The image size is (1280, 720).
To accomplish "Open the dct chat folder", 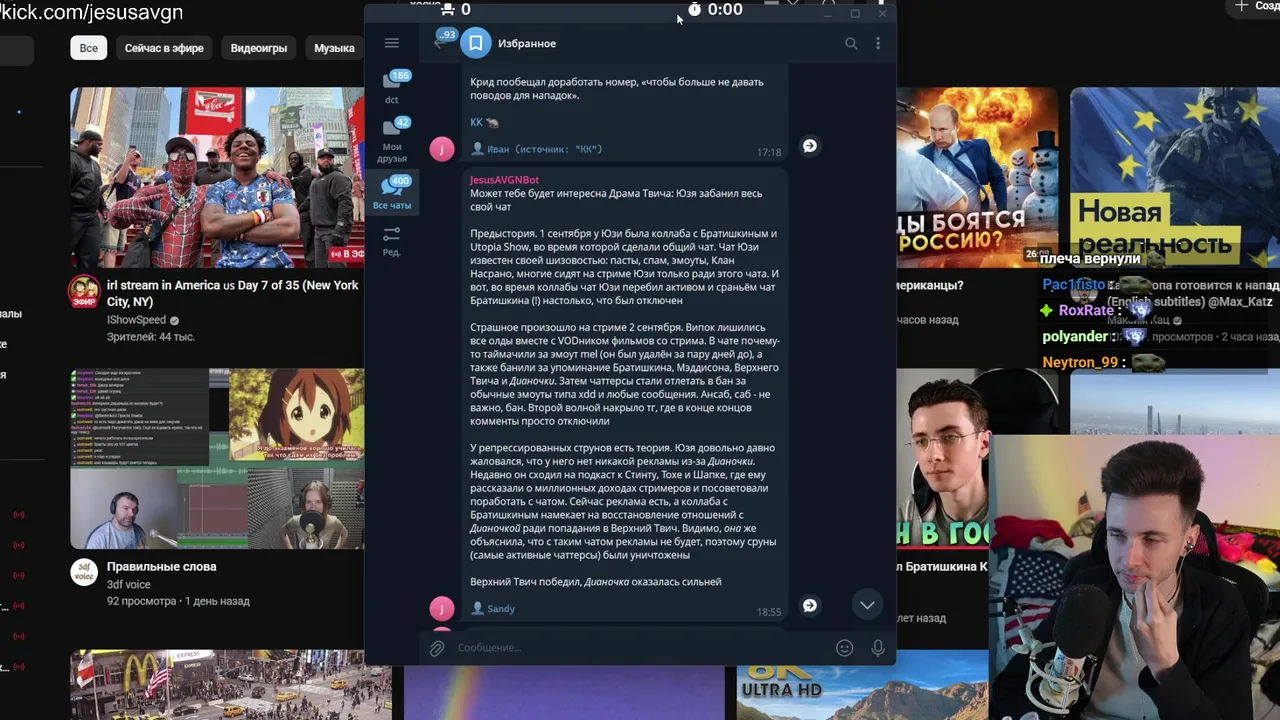I will coord(392,87).
